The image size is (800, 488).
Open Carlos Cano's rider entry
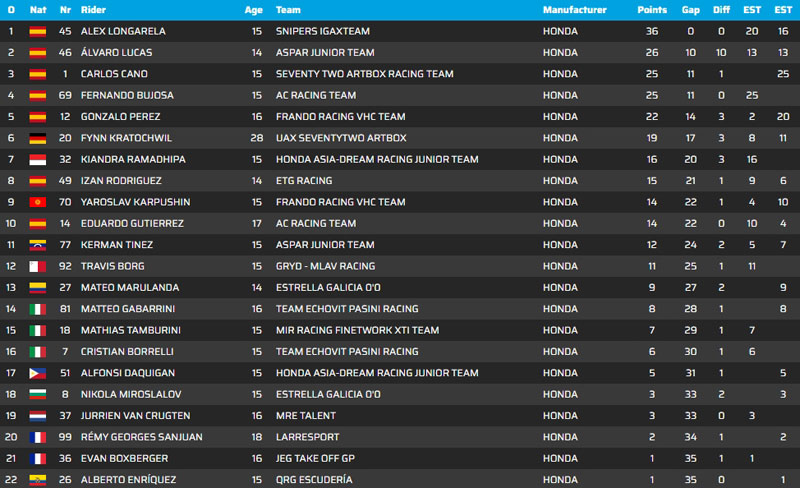click(113, 74)
